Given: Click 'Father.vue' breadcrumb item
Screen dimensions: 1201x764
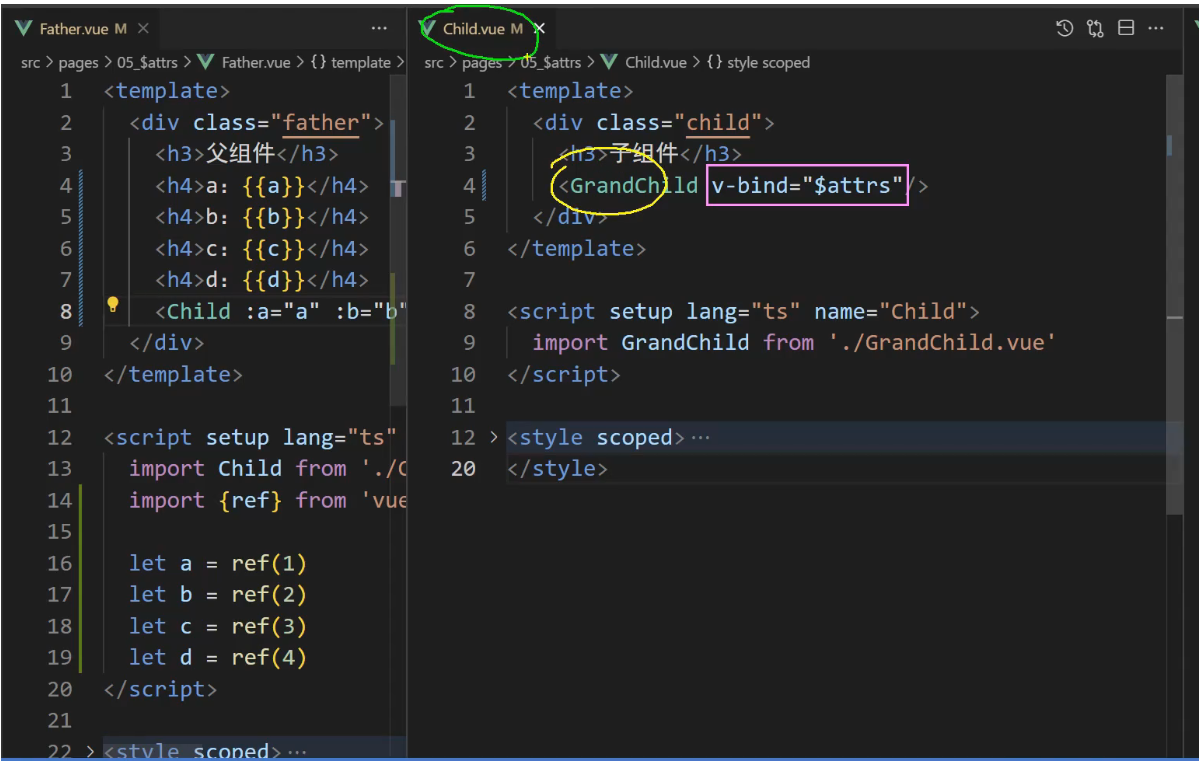Looking at the screenshot, I should point(256,62).
